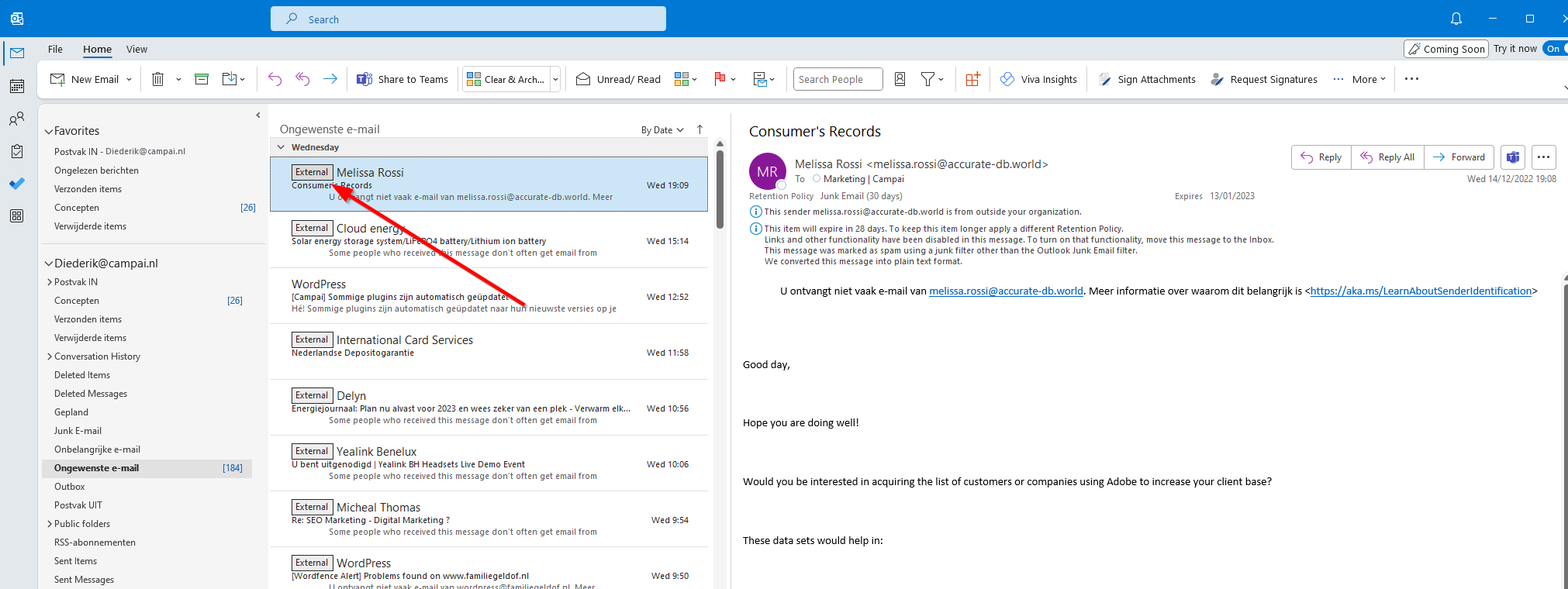Click the Archive box icon in the ribbon
Image resolution: width=1568 pixels, height=589 pixels.
pos(202,79)
